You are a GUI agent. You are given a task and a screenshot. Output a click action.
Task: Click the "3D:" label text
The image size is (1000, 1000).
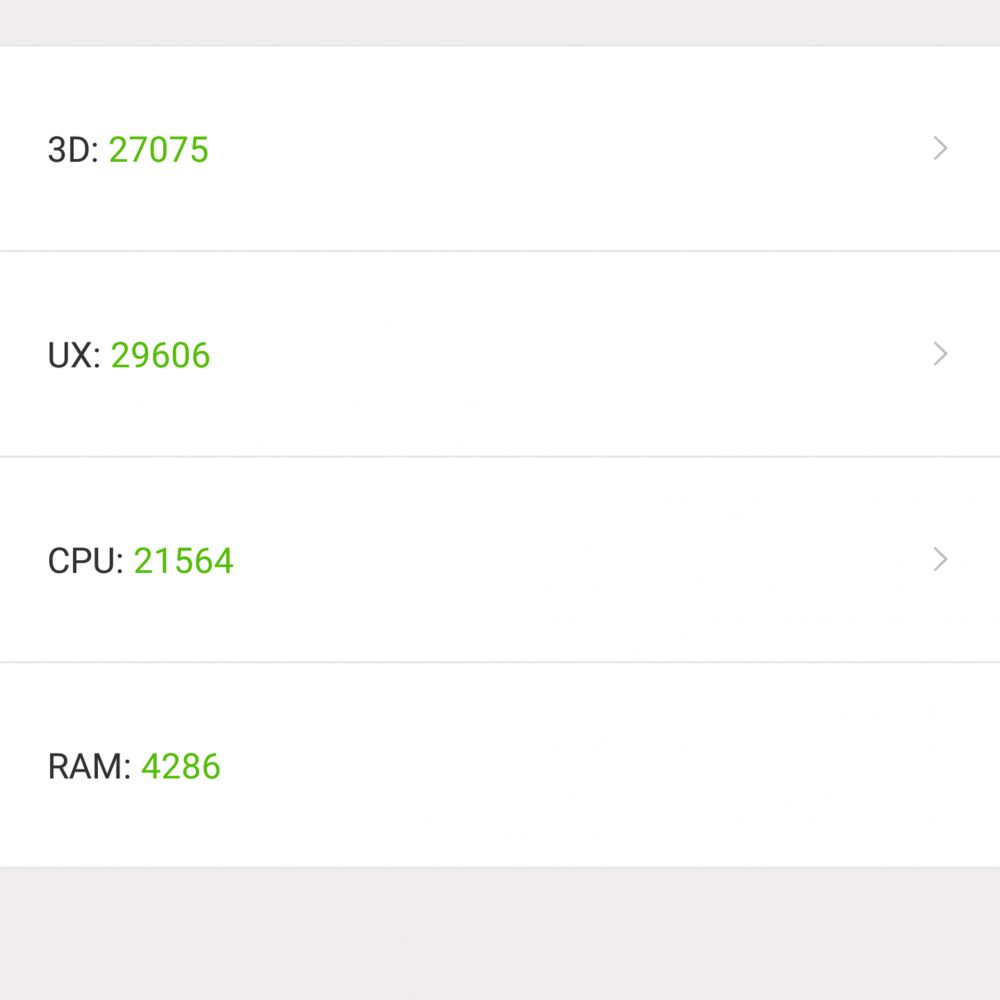click(73, 150)
